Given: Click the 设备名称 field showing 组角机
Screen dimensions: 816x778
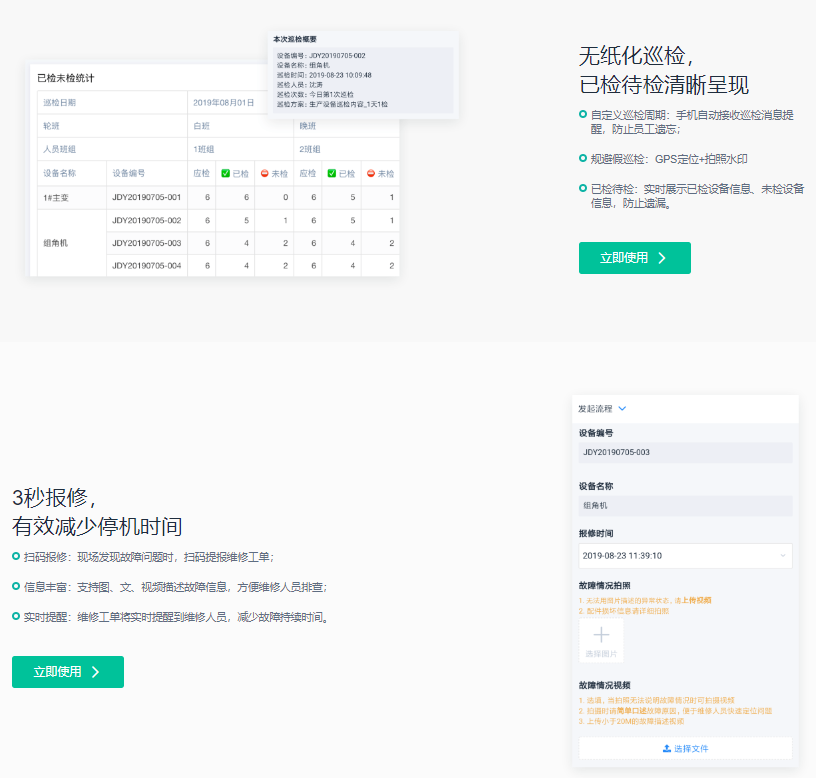Looking at the screenshot, I should (685, 506).
